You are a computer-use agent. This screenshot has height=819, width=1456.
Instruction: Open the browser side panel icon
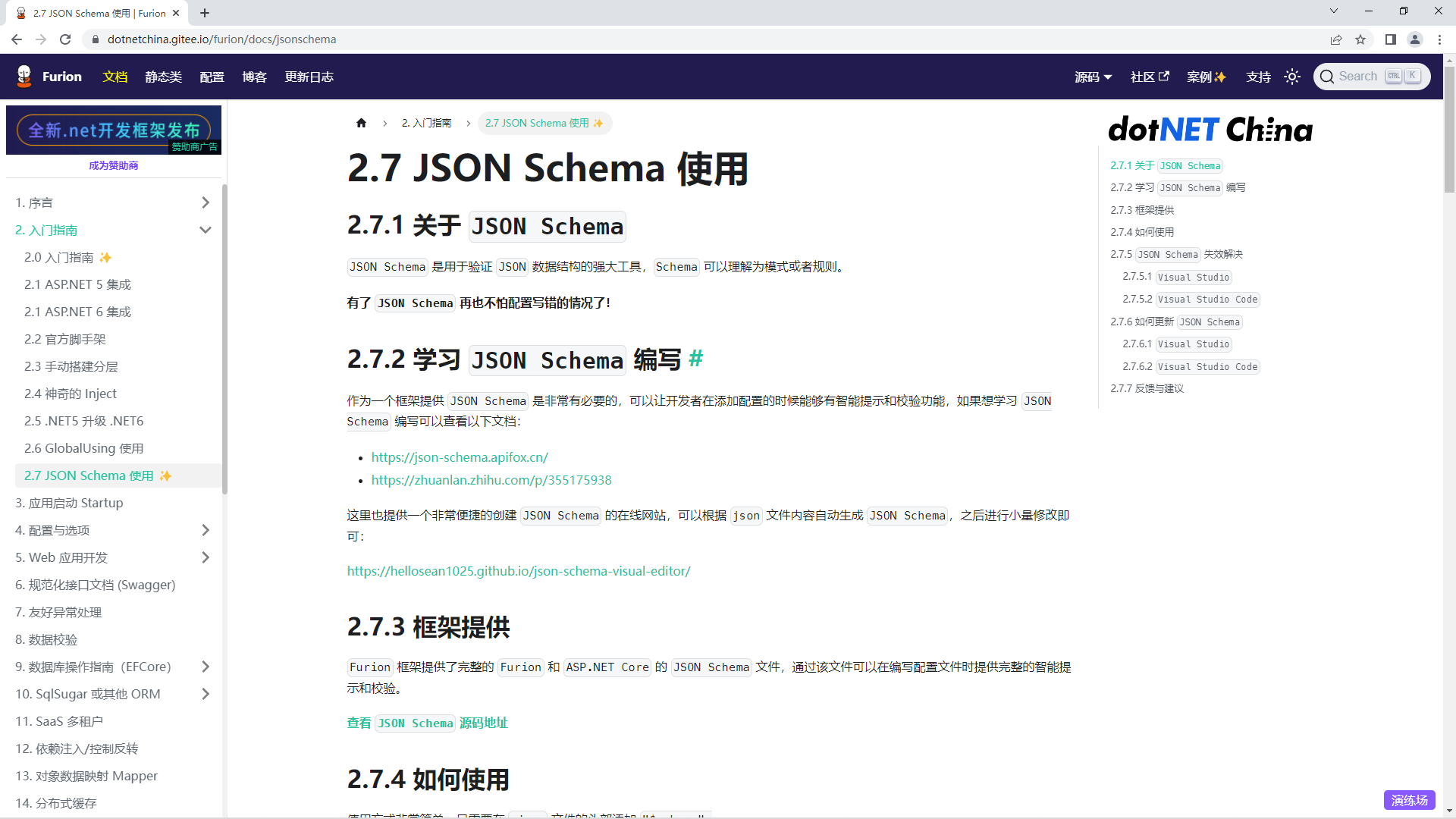click(1390, 39)
